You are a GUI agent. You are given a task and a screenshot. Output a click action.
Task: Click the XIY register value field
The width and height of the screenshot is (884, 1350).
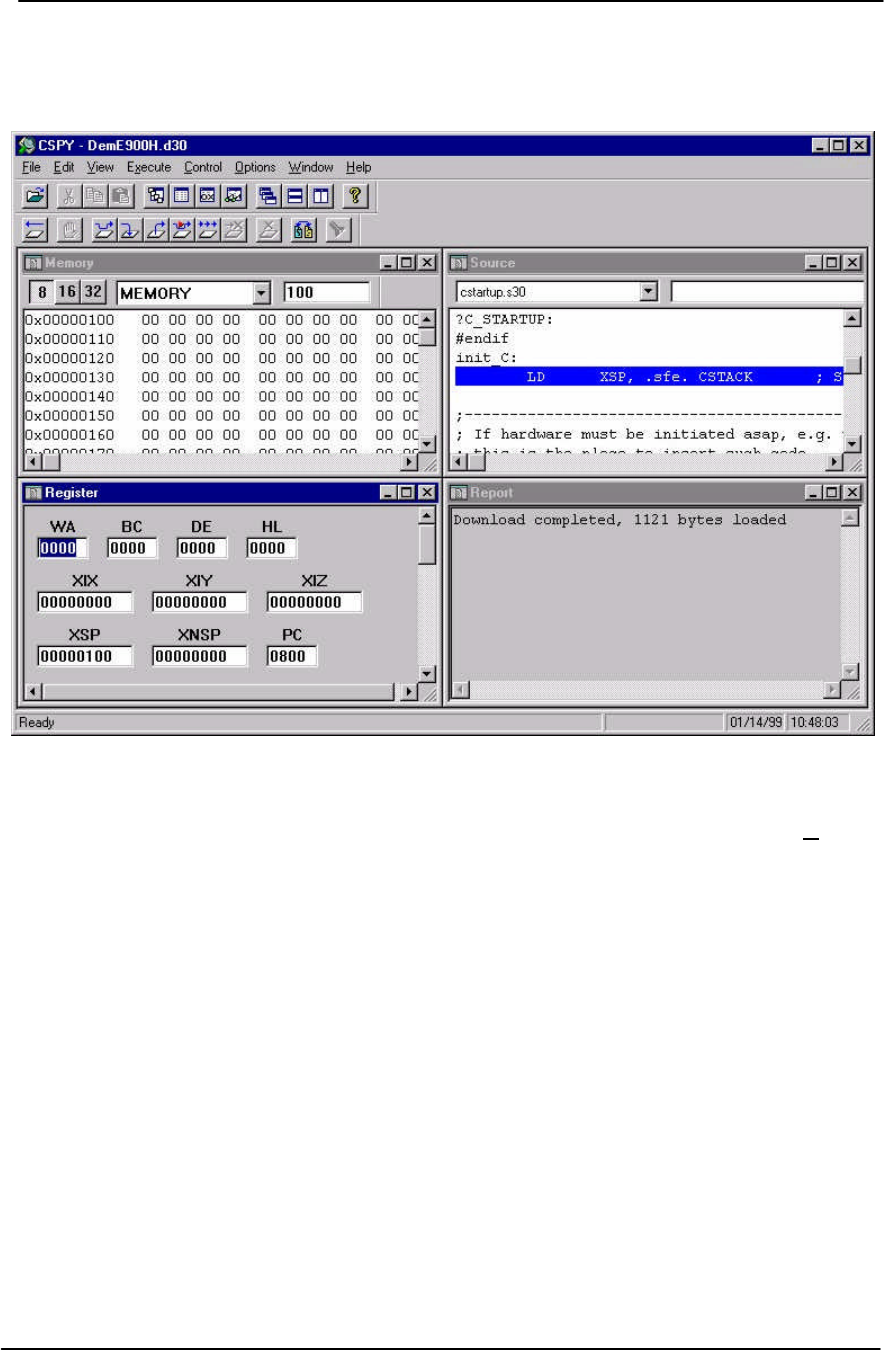[200, 602]
